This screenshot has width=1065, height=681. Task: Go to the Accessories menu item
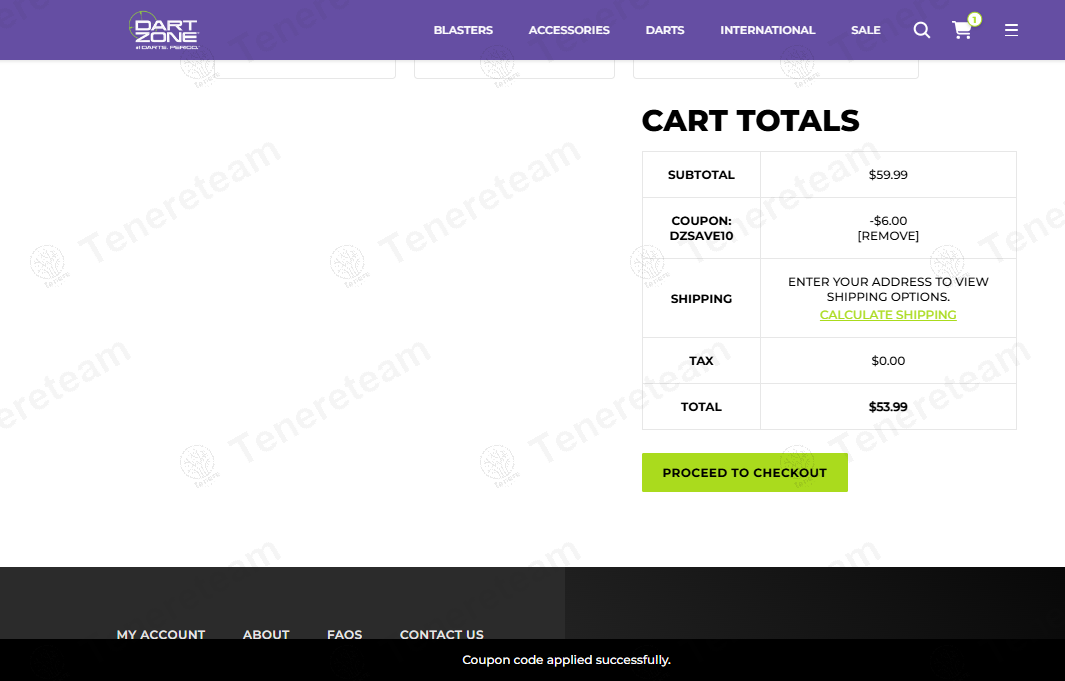(x=569, y=30)
